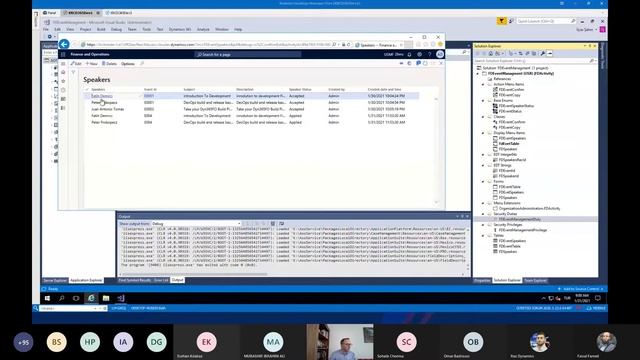The image size is (640, 360).
Task: Click the help question mark icon
Action: (x=429, y=54)
